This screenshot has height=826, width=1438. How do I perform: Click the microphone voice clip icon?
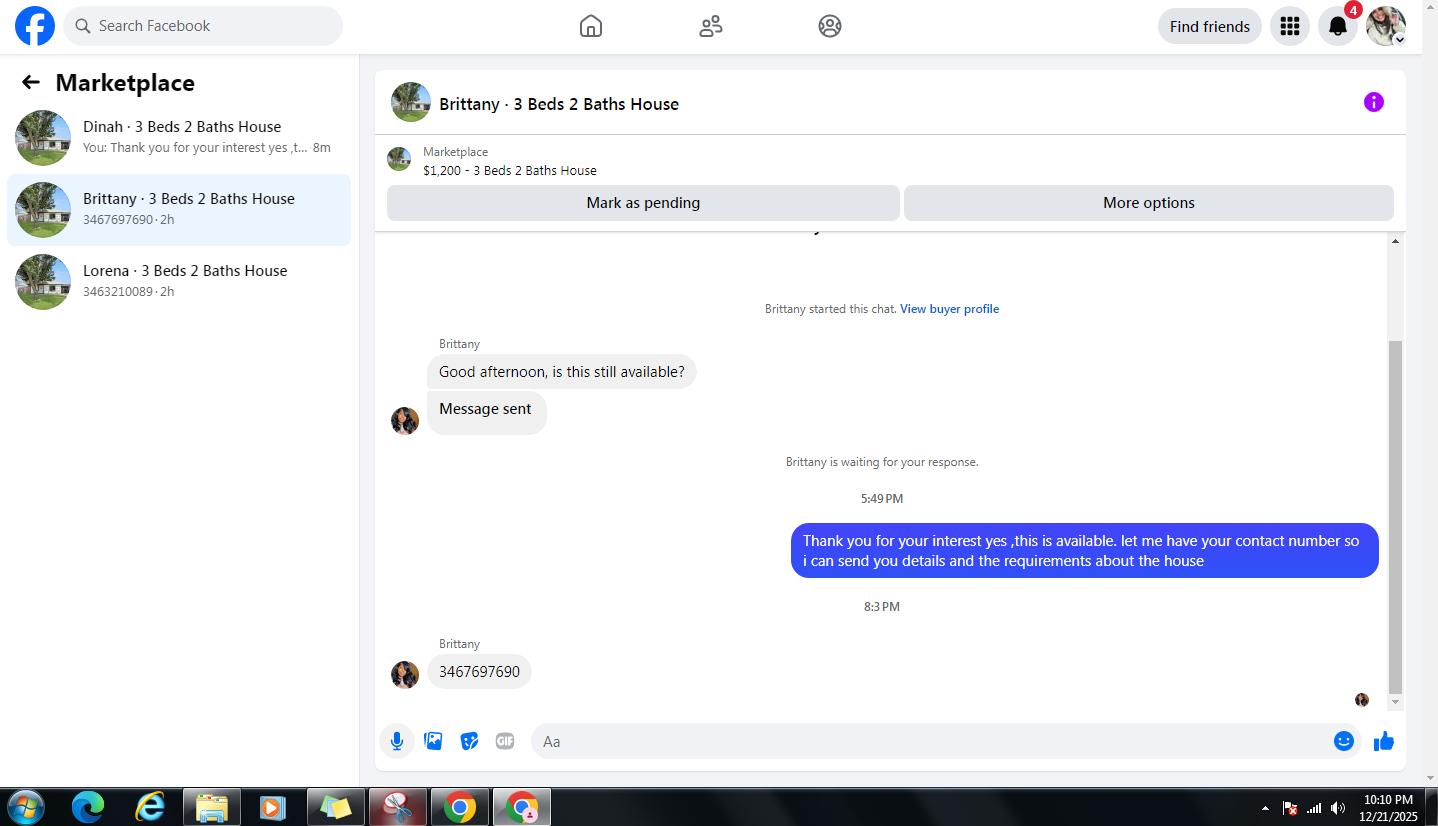pos(397,741)
